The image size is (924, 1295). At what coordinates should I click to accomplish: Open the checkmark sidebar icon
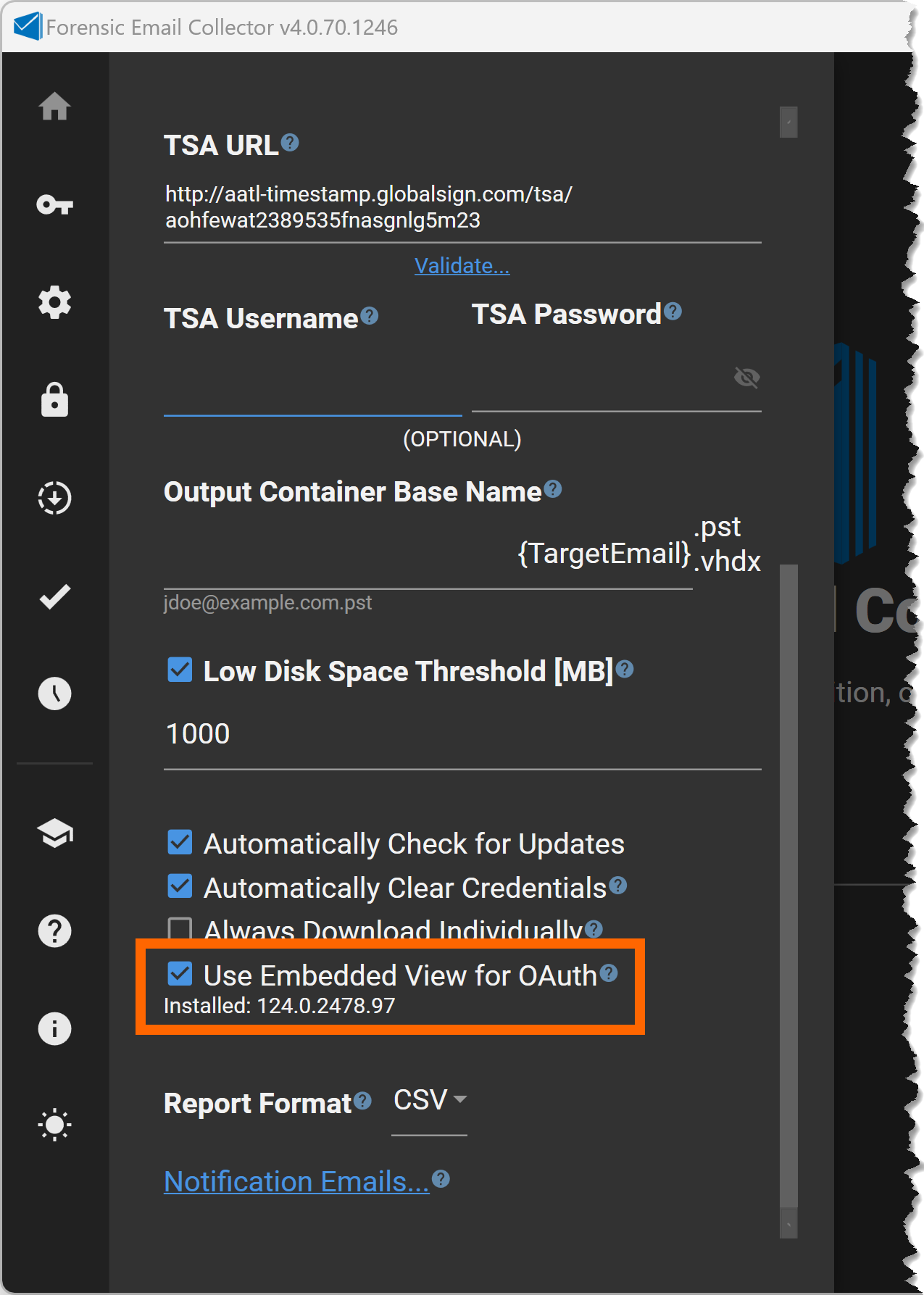[x=54, y=596]
